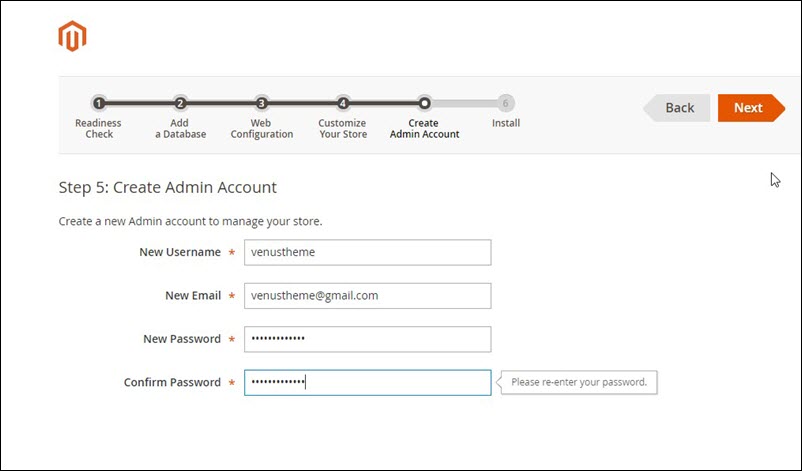Click the Magento logo icon
Viewport: 802px width, 471px height.
(72, 37)
